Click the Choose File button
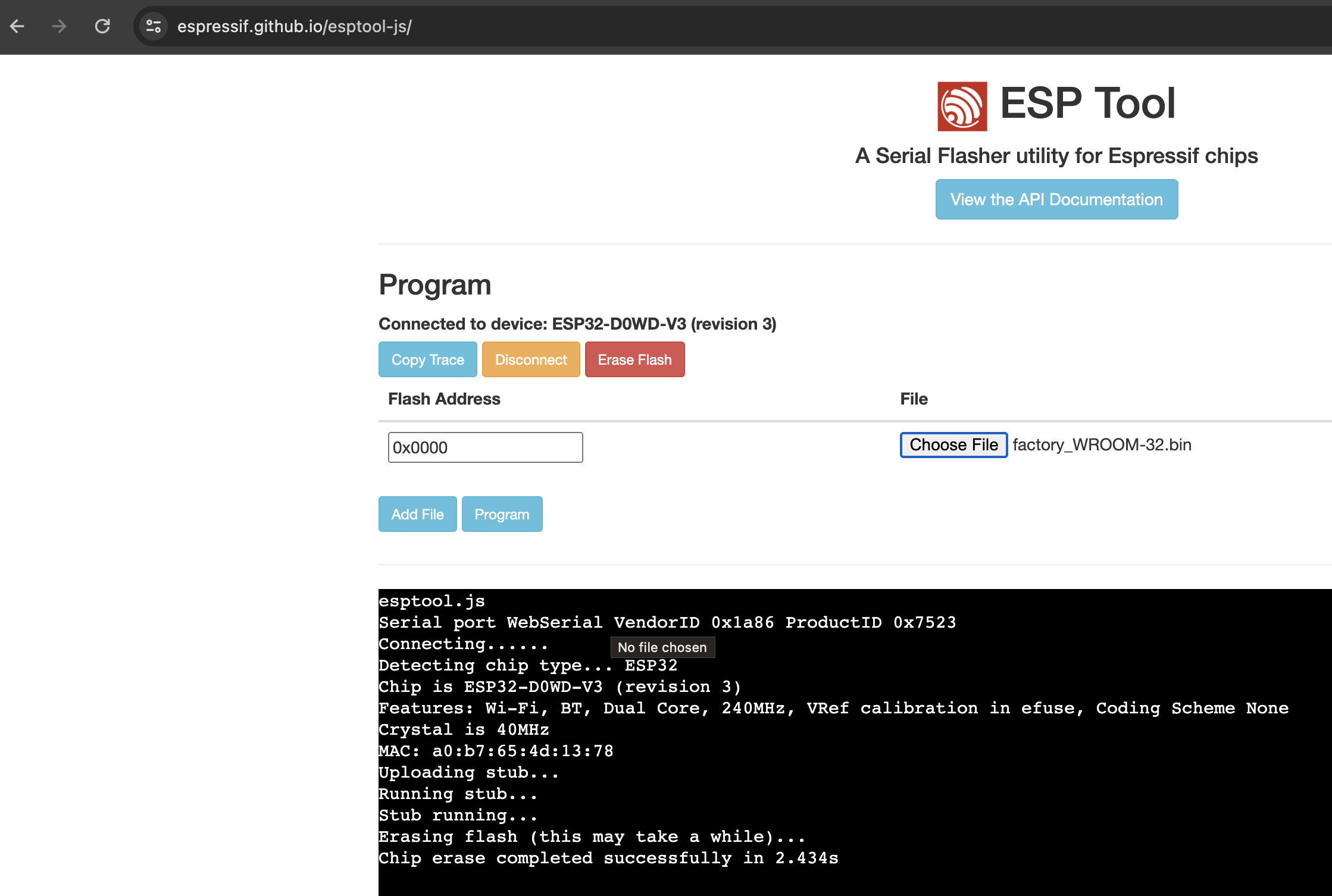 [953, 444]
